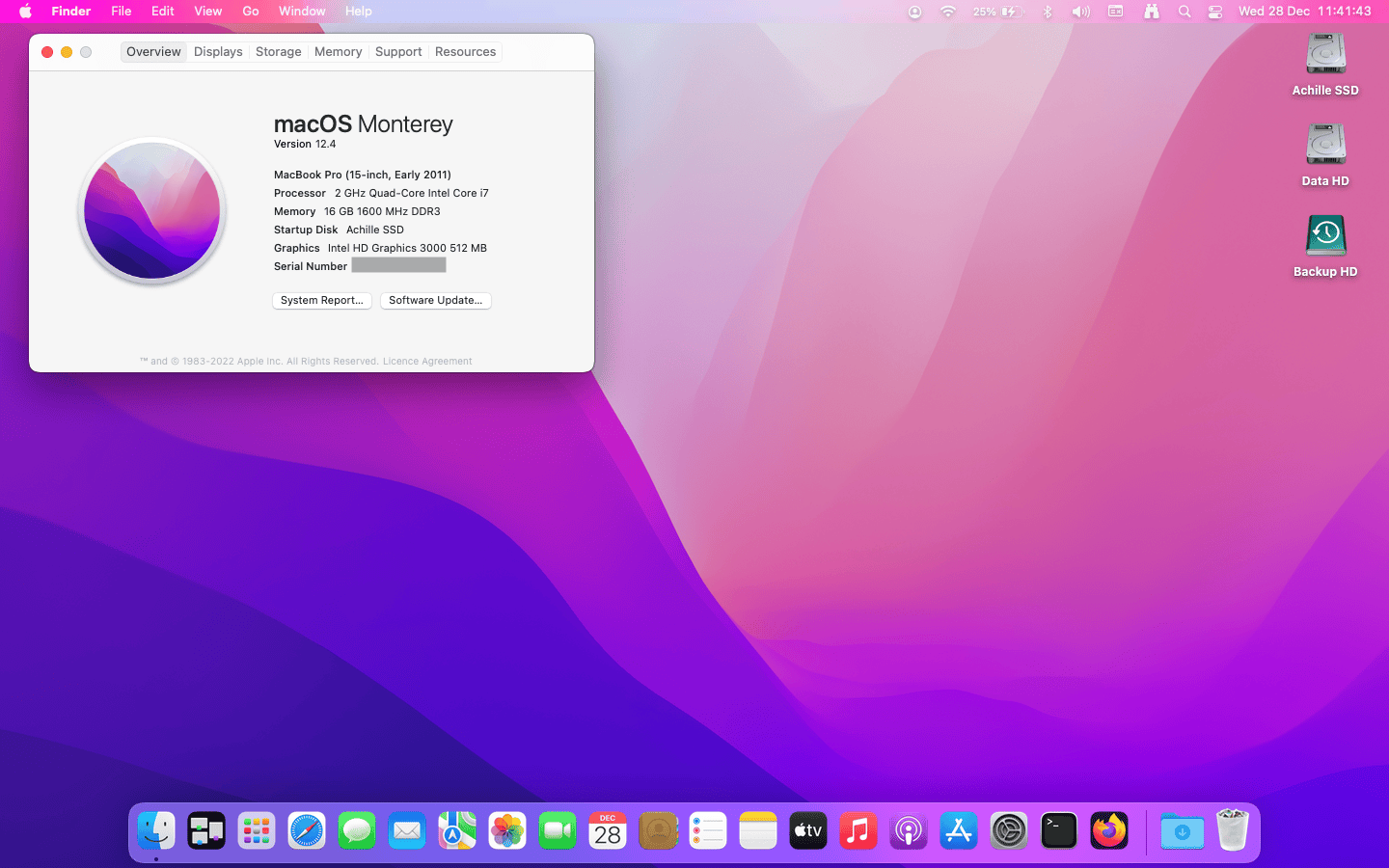The image size is (1389, 868).
Task: Open the Licence Agreement link
Action: [427, 361]
